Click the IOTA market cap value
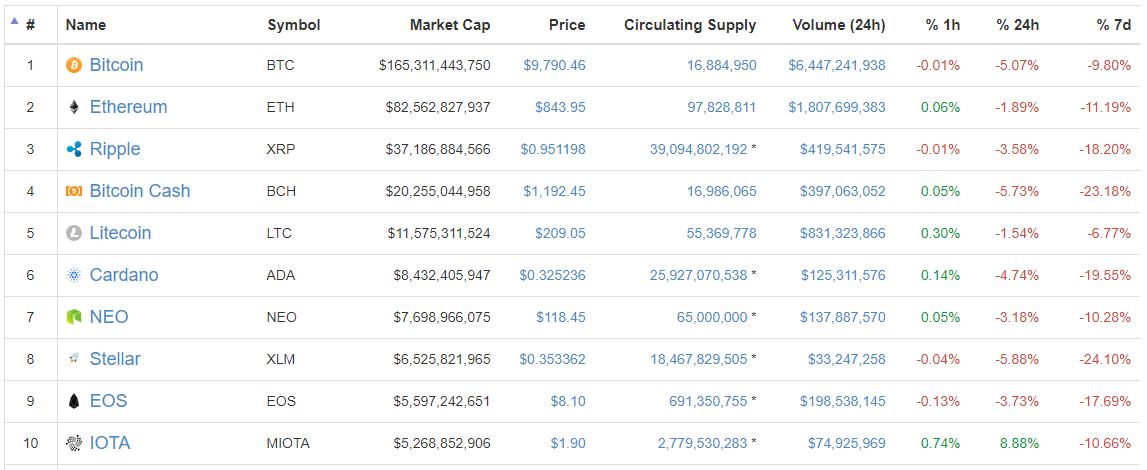 (438, 443)
